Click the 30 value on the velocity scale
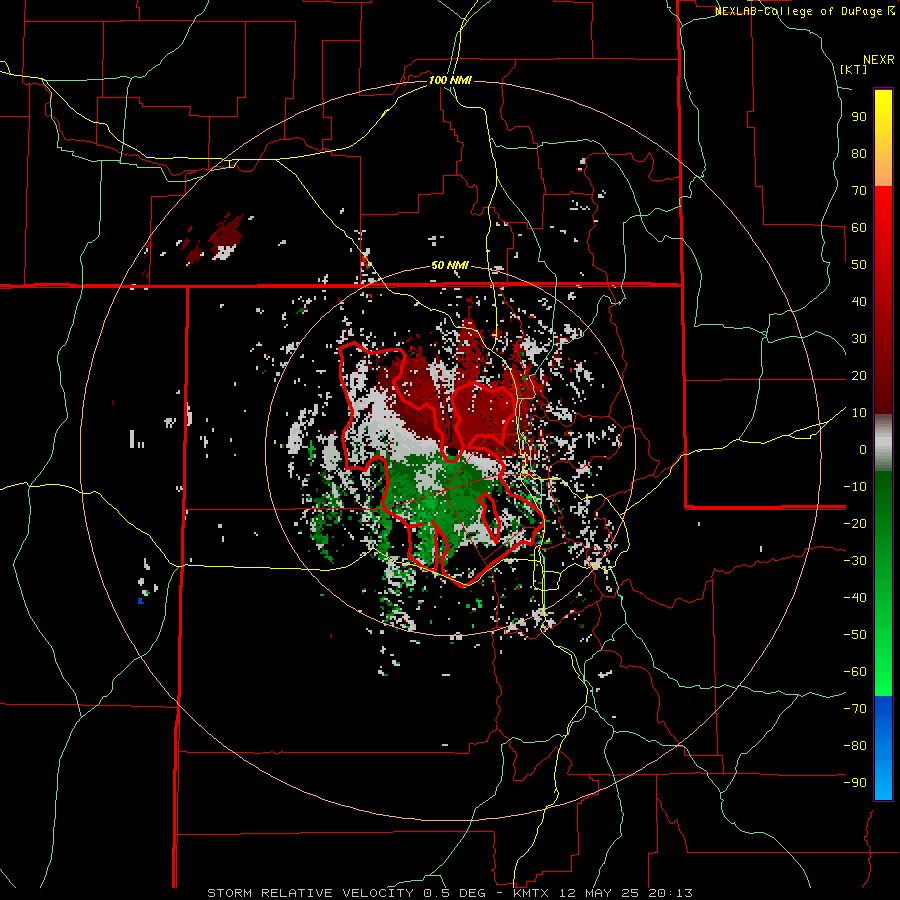 pos(859,339)
